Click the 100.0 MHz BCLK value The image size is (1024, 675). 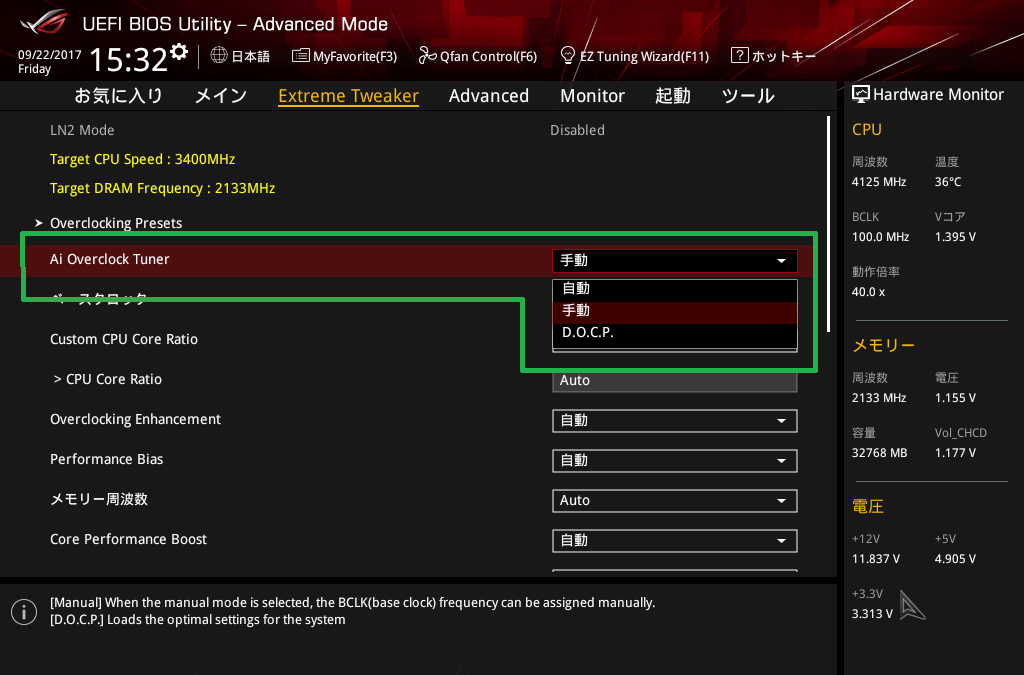880,237
